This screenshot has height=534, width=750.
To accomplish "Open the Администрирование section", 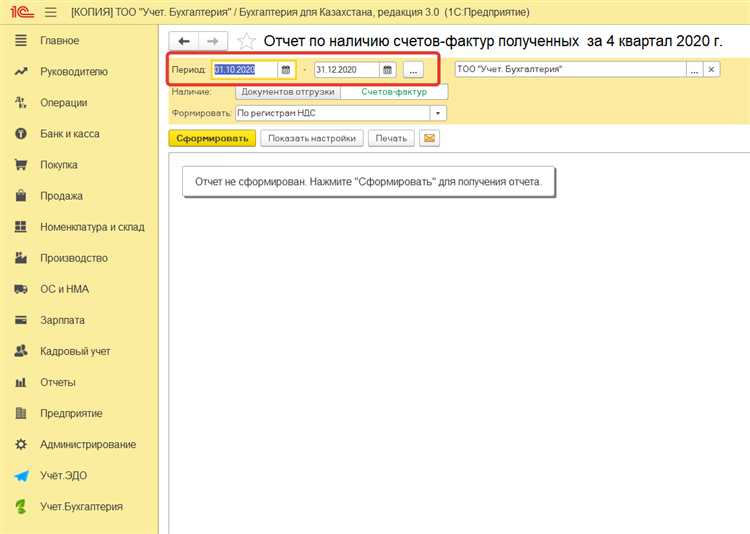I will coord(88,445).
